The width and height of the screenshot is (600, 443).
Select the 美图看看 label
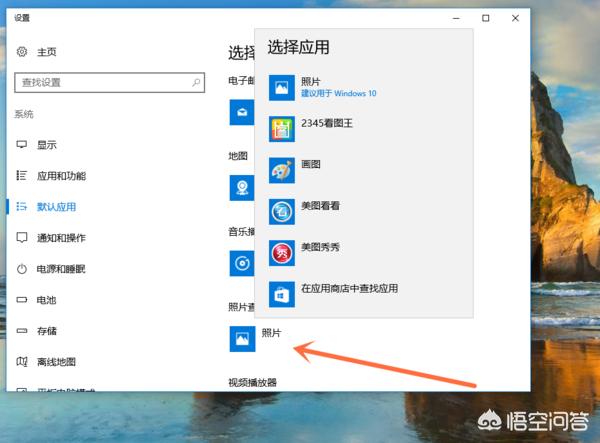coord(320,206)
